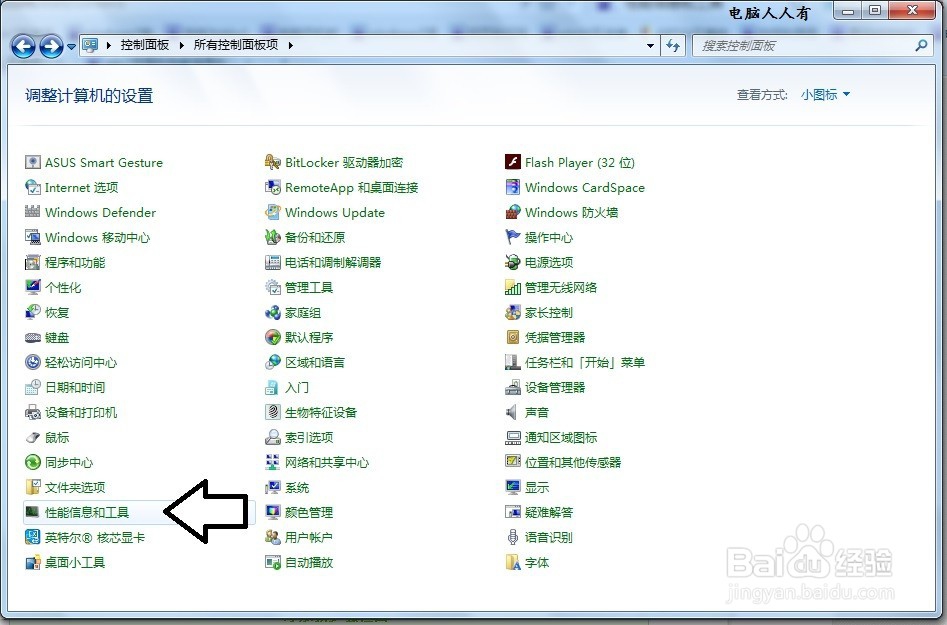
Task: Open the 电源选项 icon
Action: pos(513,262)
